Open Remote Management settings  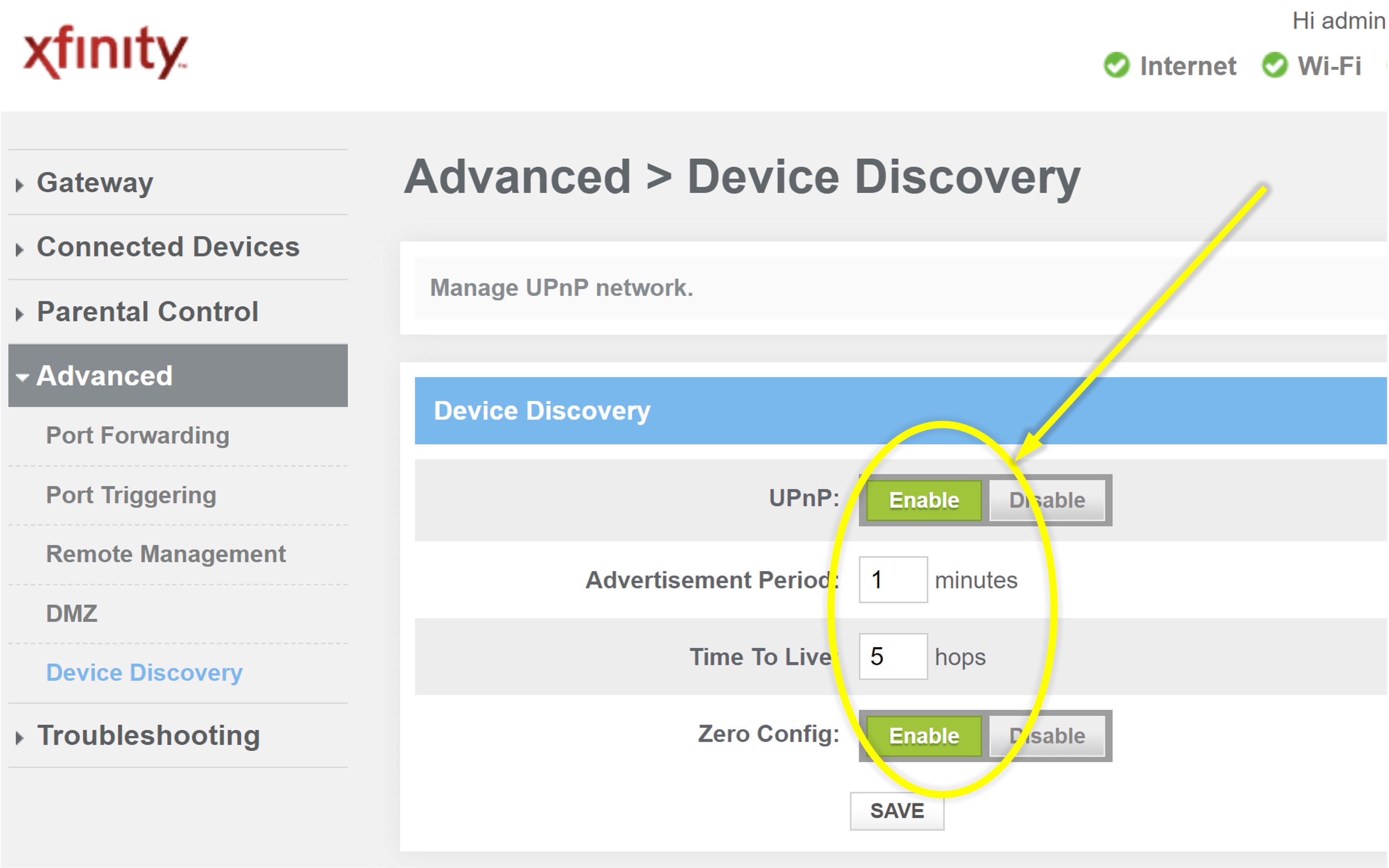click(165, 554)
